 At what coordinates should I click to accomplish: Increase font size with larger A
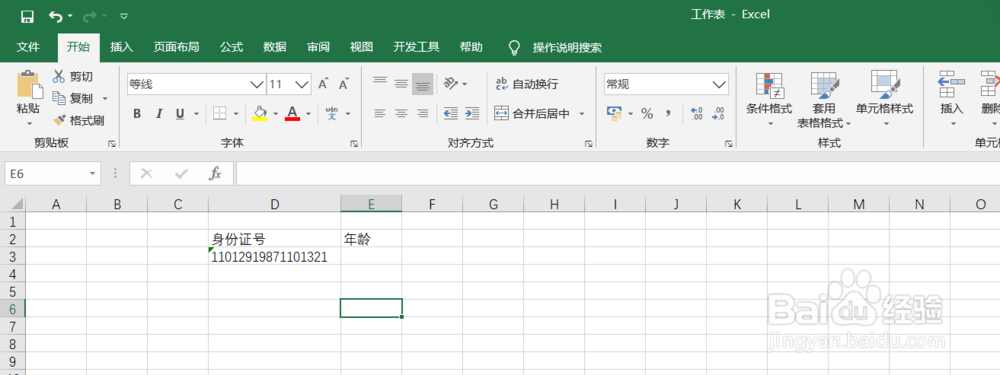coord(323,84)
